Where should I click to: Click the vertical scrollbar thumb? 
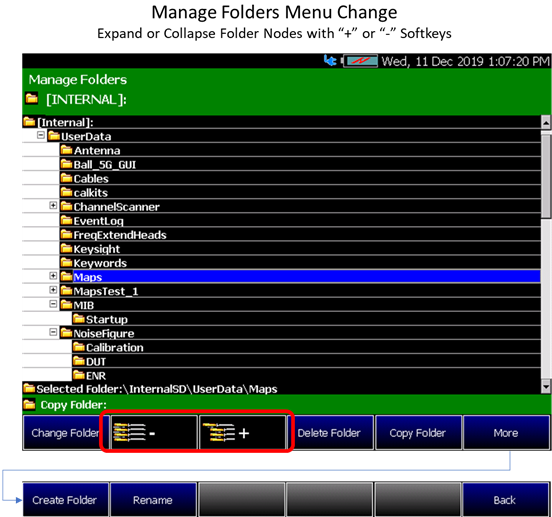point(546,175)
